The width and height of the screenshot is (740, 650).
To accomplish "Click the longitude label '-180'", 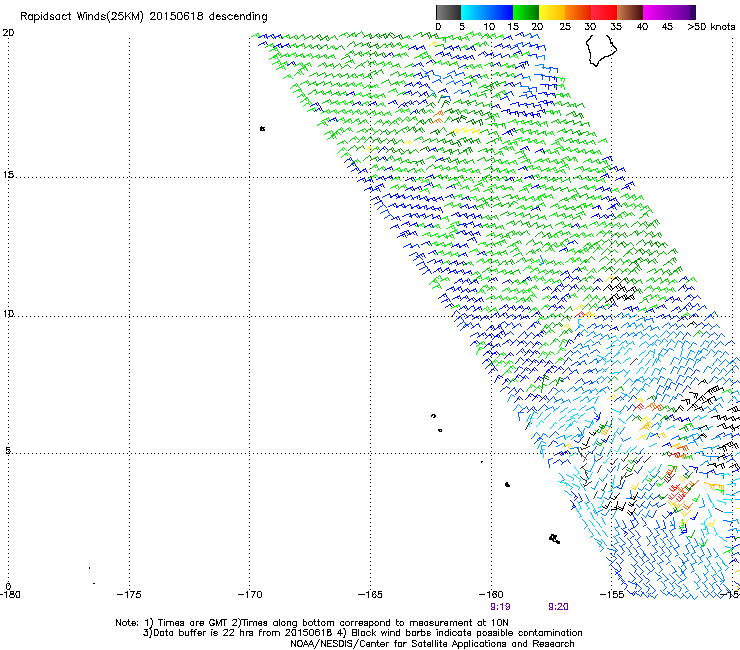I will (x=10, y=594).
